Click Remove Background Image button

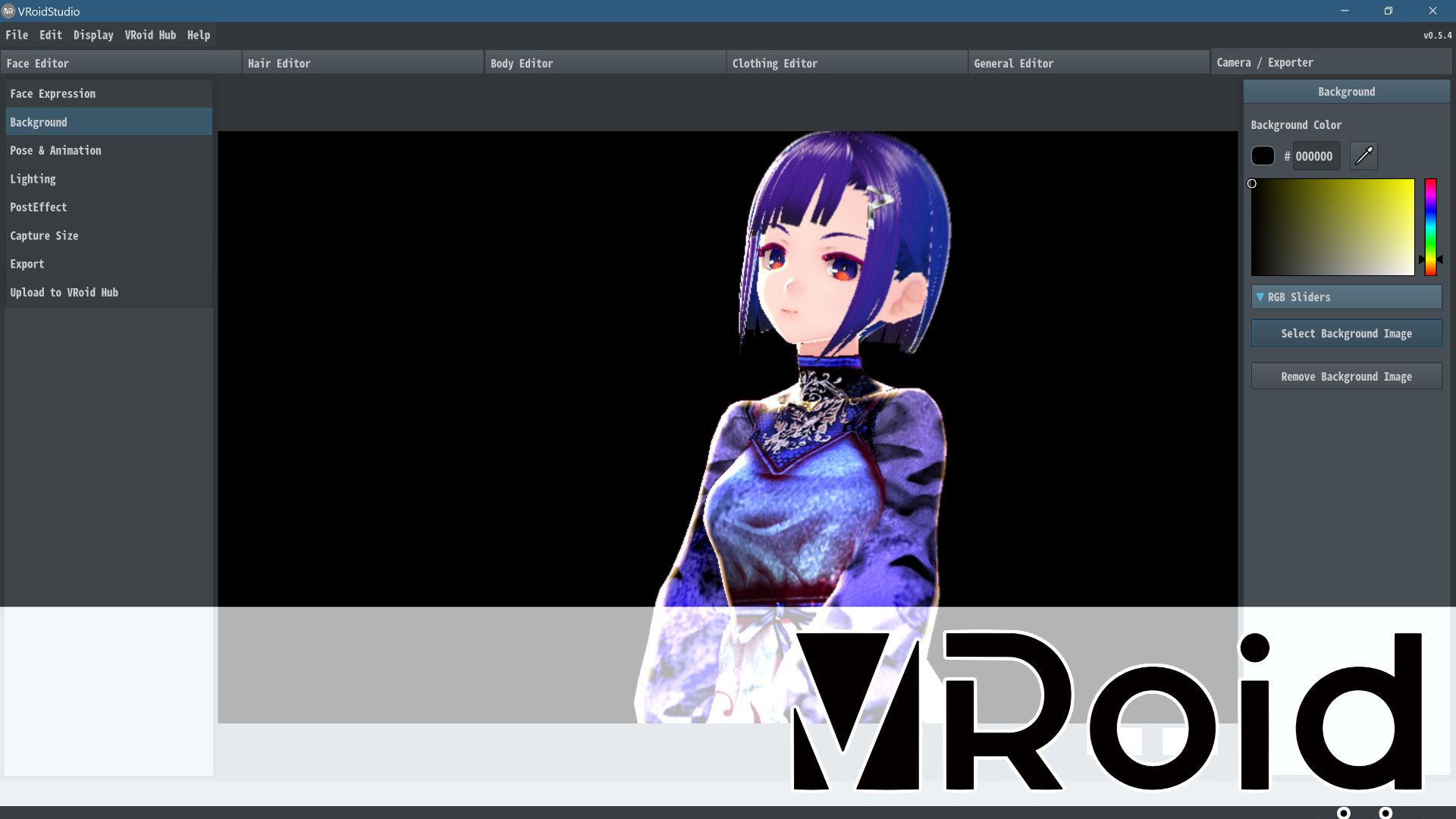(x=1347, y=376)
